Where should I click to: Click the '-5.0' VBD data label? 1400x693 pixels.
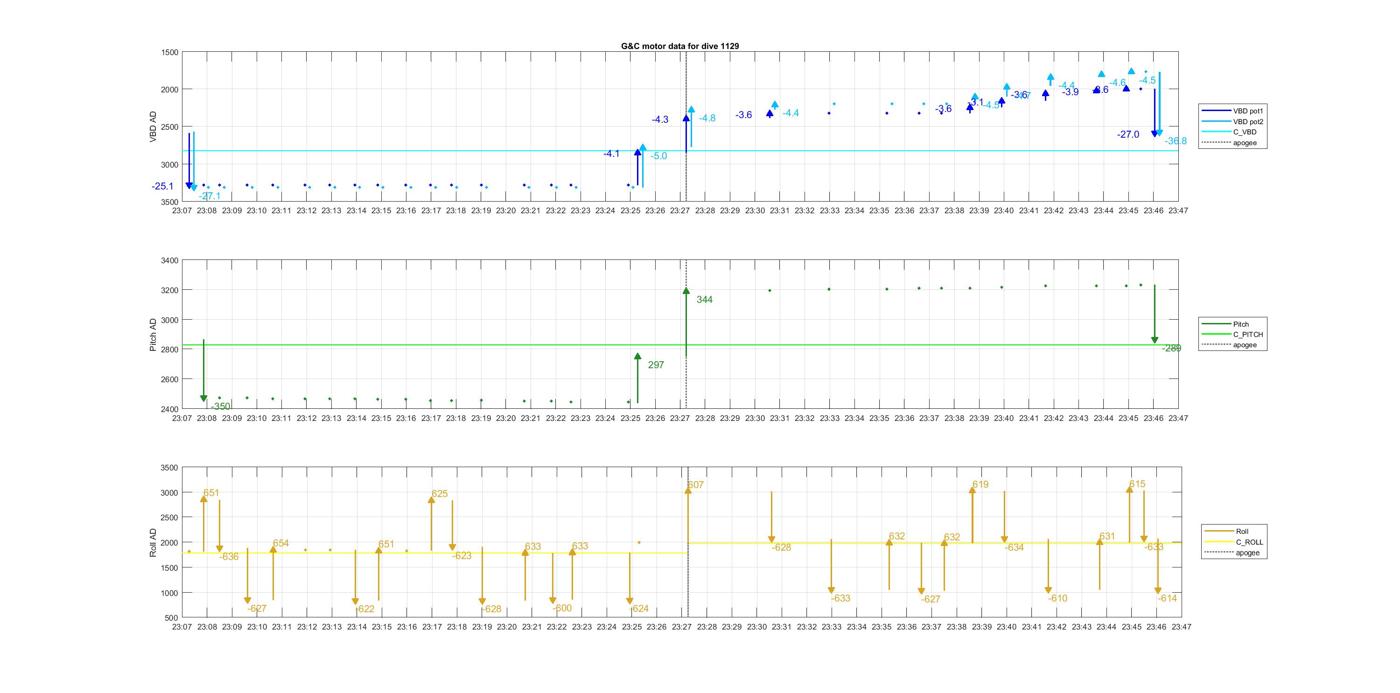click(x=659, y=156)
